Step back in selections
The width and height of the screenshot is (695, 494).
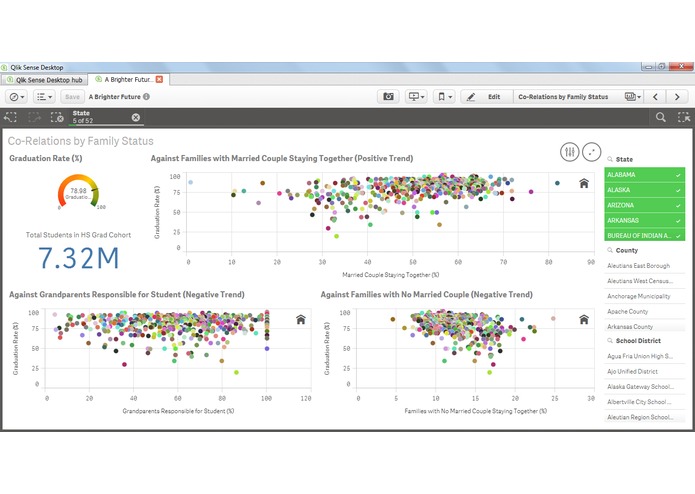11,117
